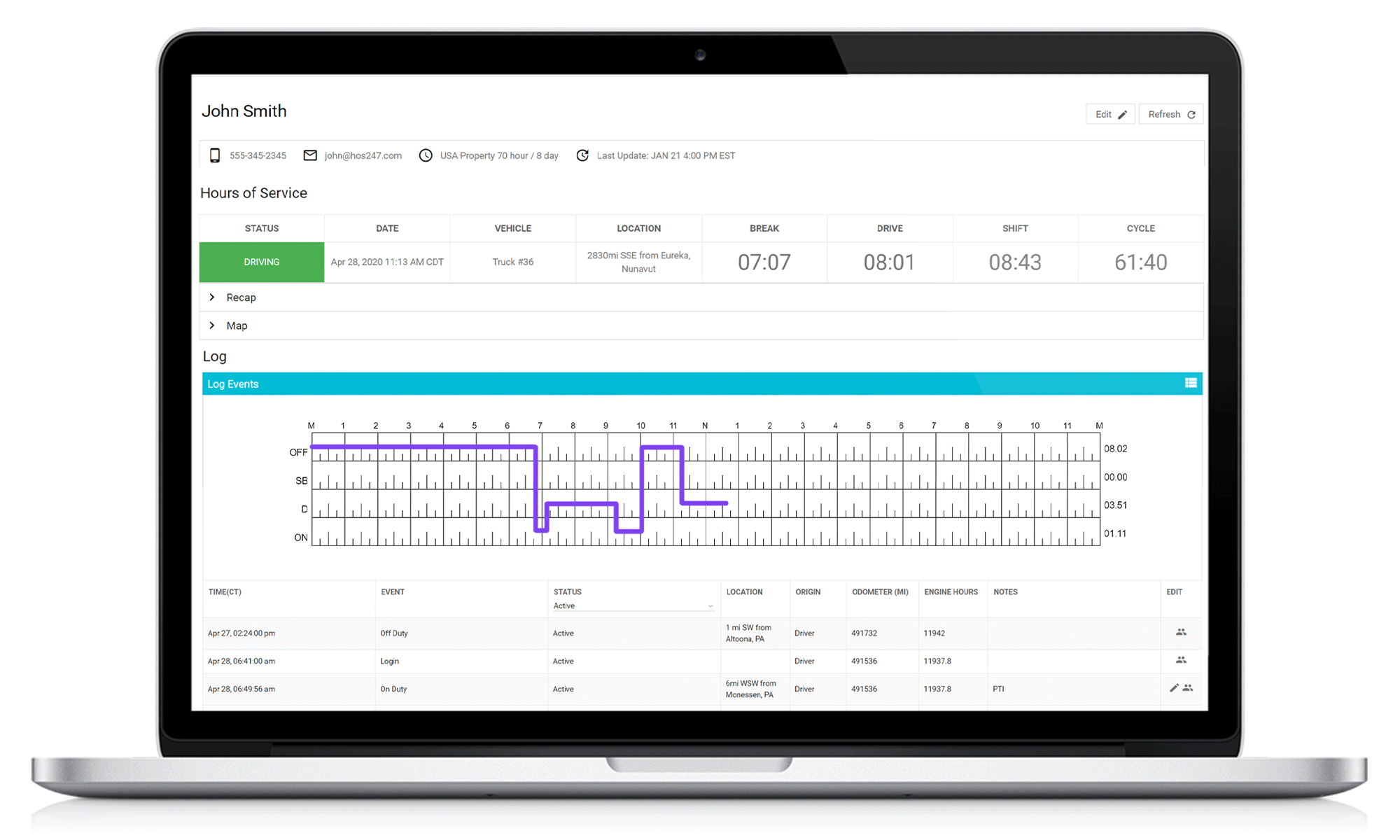Click the Edit button
This screenshot has height=840, width=1400.
click(x=1110, y=113)
